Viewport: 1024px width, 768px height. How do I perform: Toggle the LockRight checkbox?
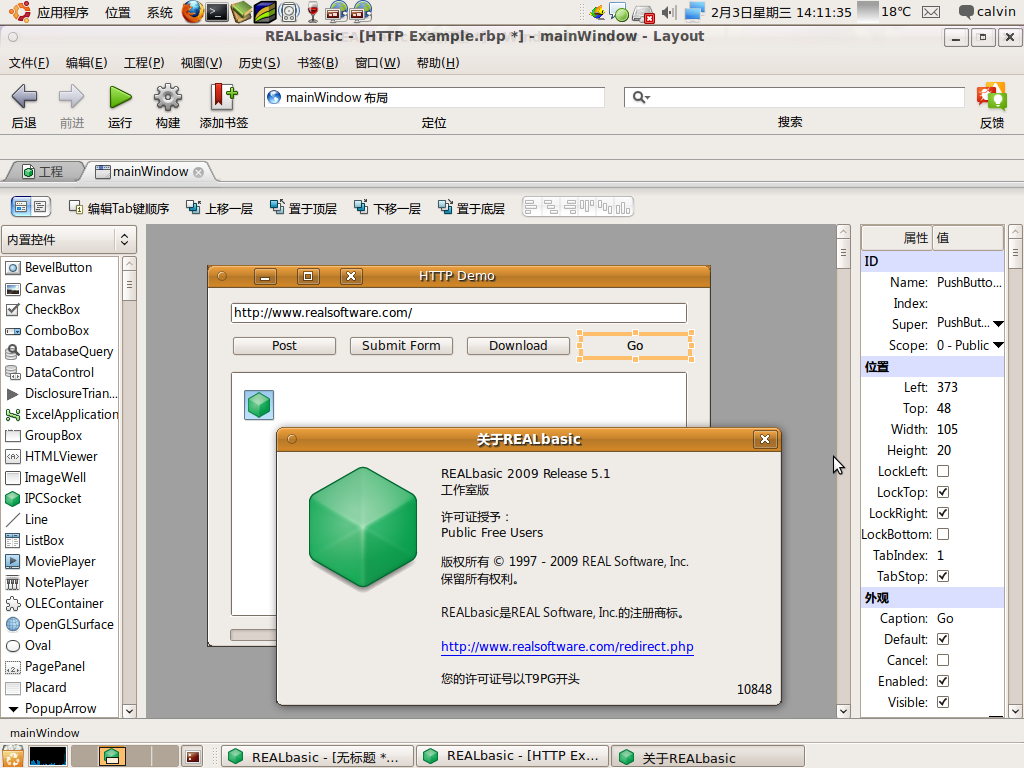pos(943,513)
